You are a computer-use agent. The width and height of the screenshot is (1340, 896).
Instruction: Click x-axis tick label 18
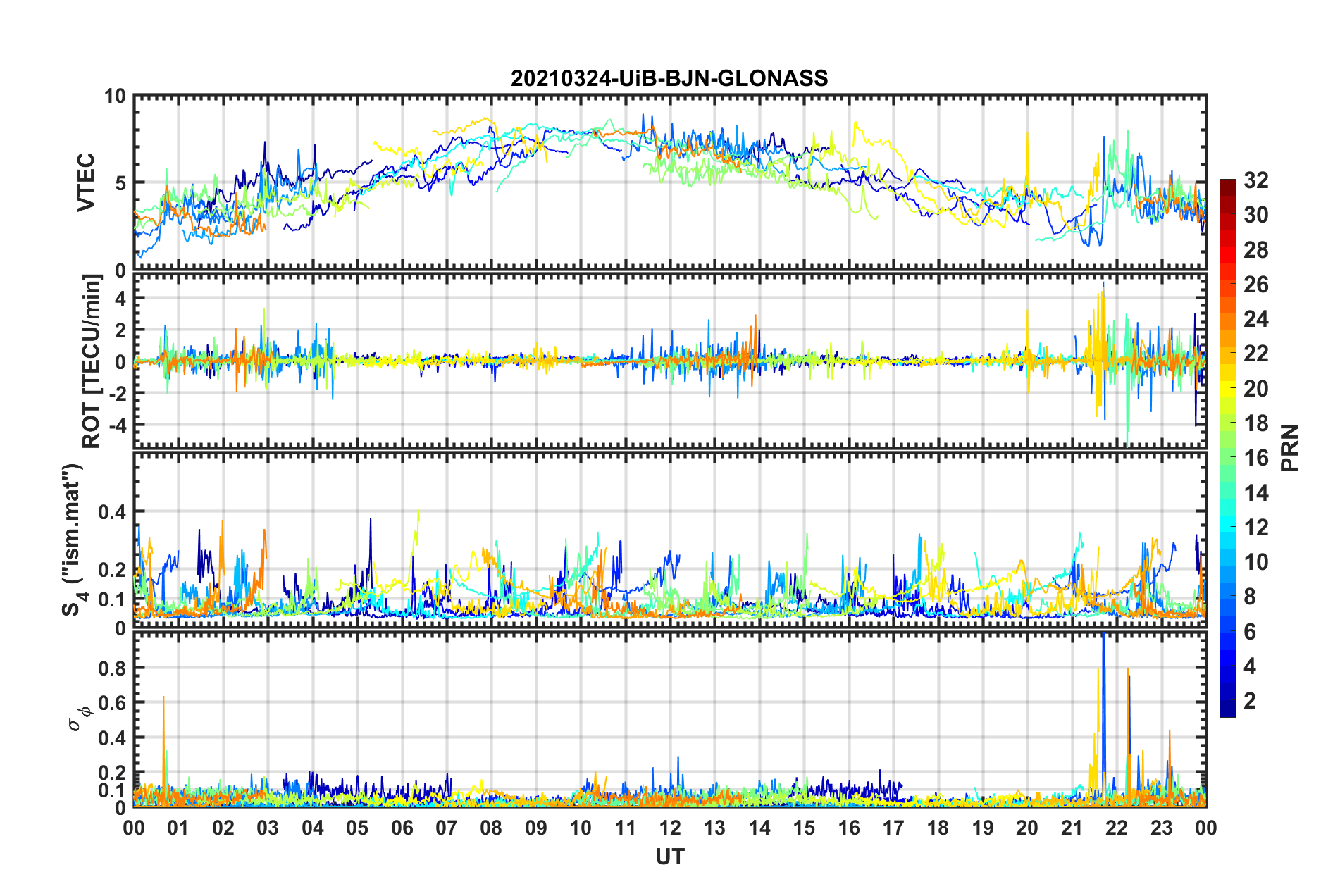(938, 828)
